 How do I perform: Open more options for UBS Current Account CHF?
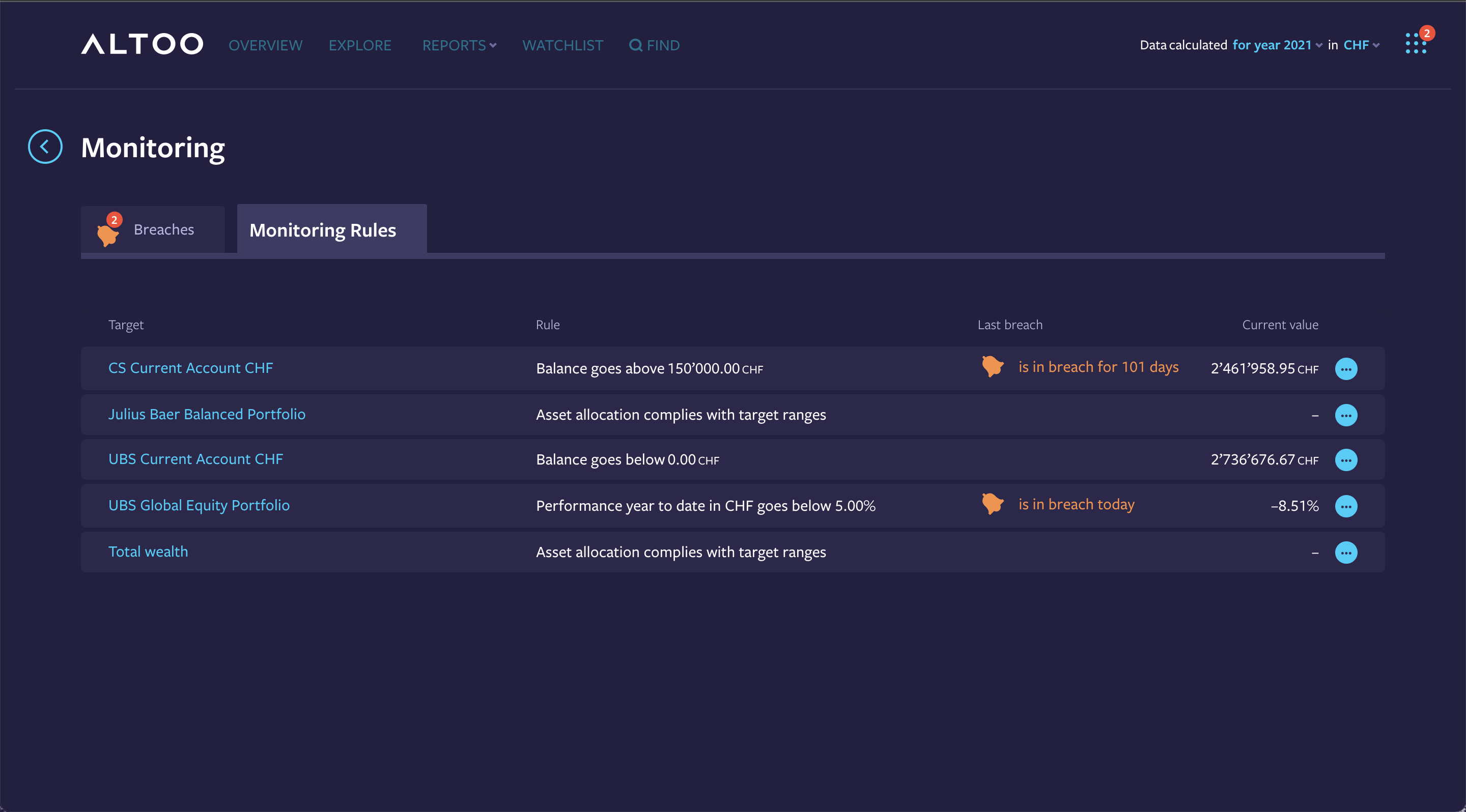(x=1346, y=460)
